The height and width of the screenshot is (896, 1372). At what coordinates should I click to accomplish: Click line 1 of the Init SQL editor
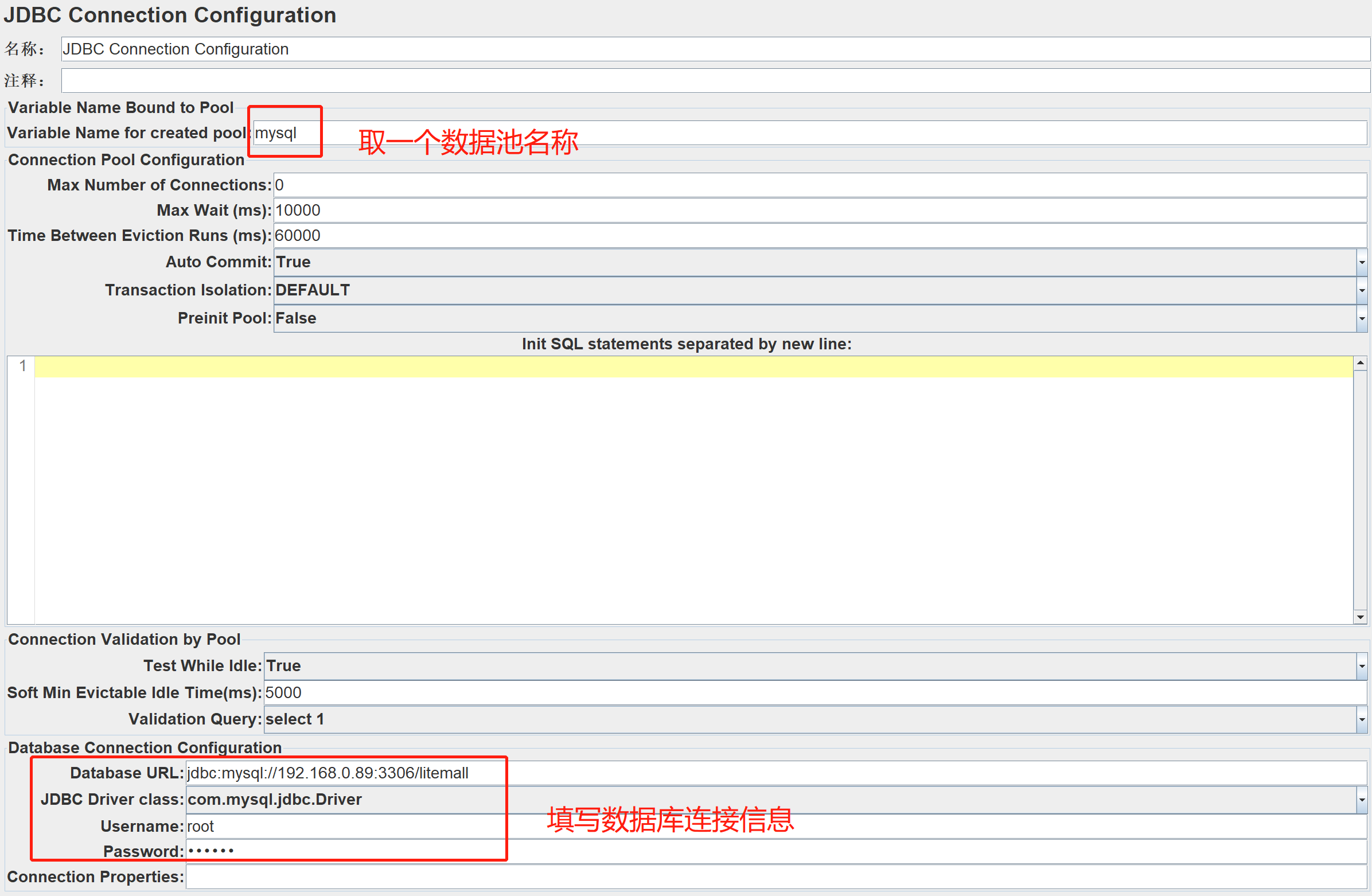tap(692, 367)
